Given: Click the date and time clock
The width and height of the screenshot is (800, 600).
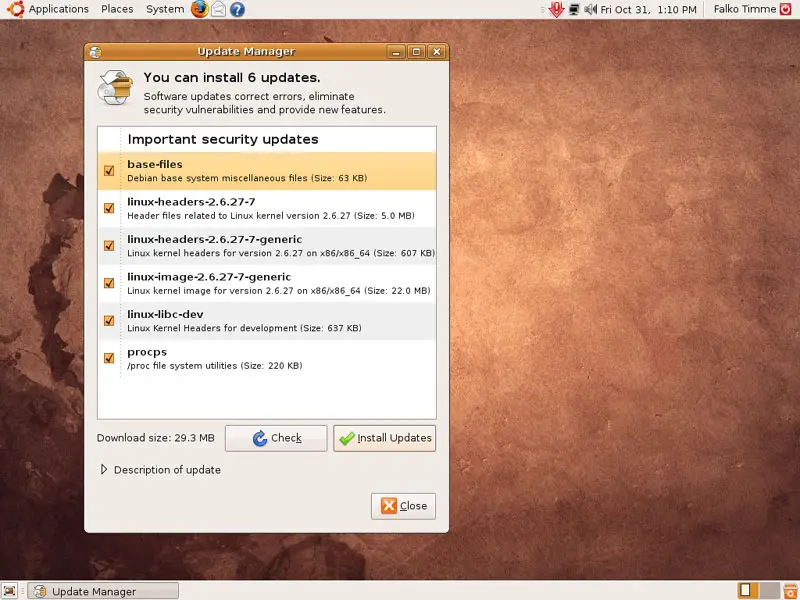Looking at the screenshot, I should pyautogui.click(x=648, y=10).
